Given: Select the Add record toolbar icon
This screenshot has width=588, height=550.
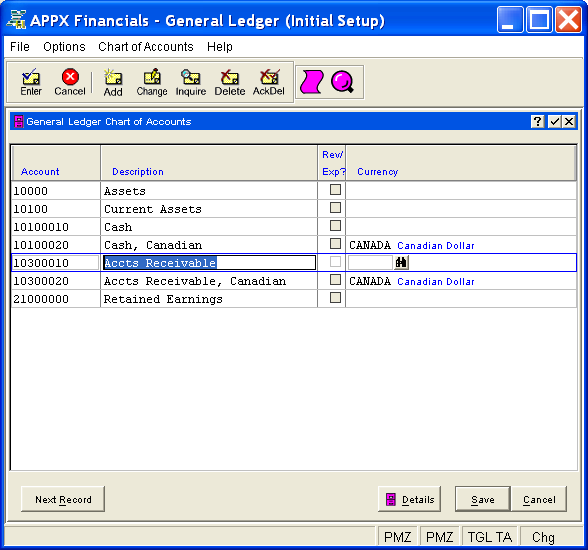Looking at the screenshot, I should click(113, 82).
